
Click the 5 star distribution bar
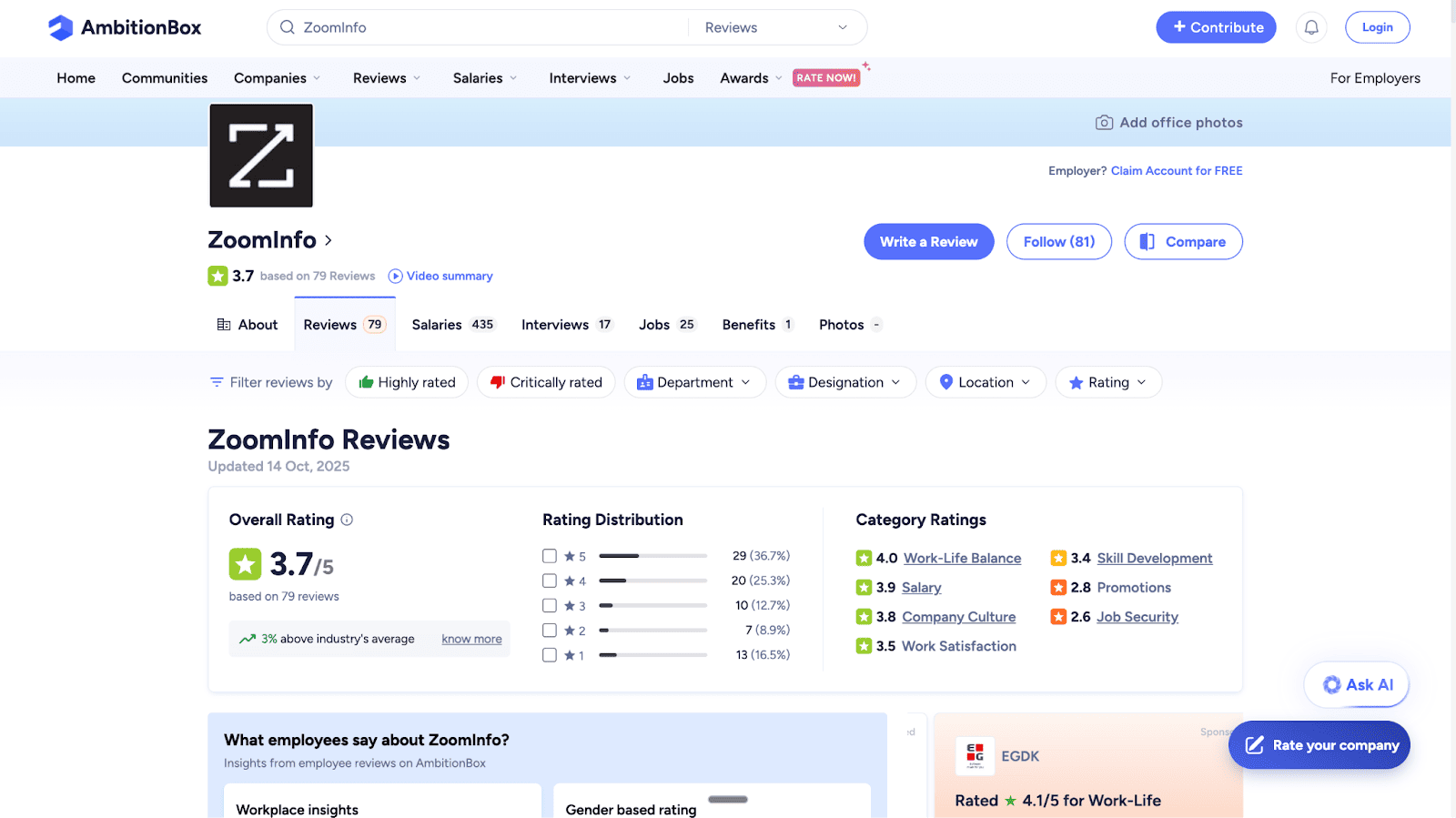[653, 556]
